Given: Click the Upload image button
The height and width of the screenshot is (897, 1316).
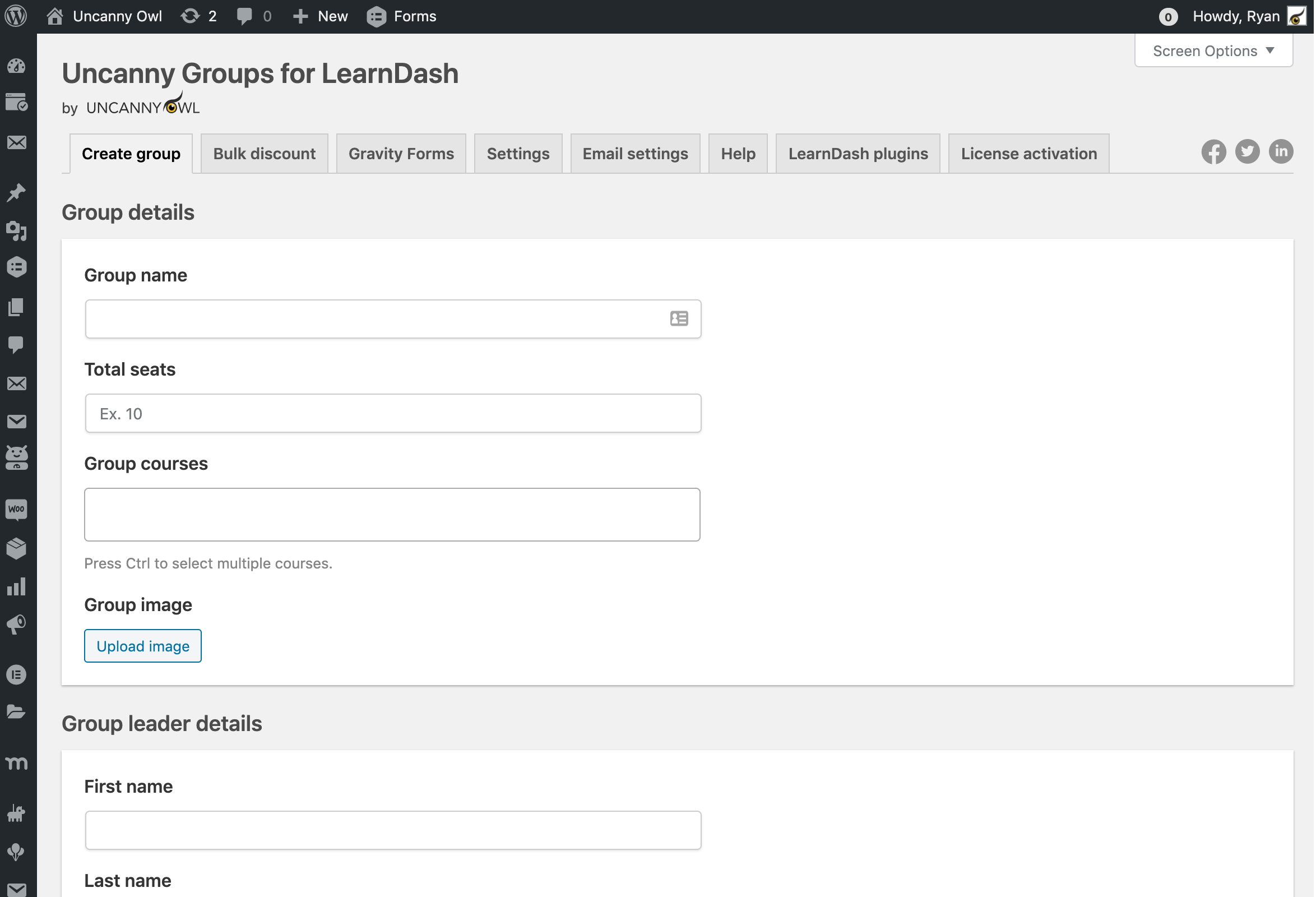Looking at the screenshot, I should [x=143, y=646].
